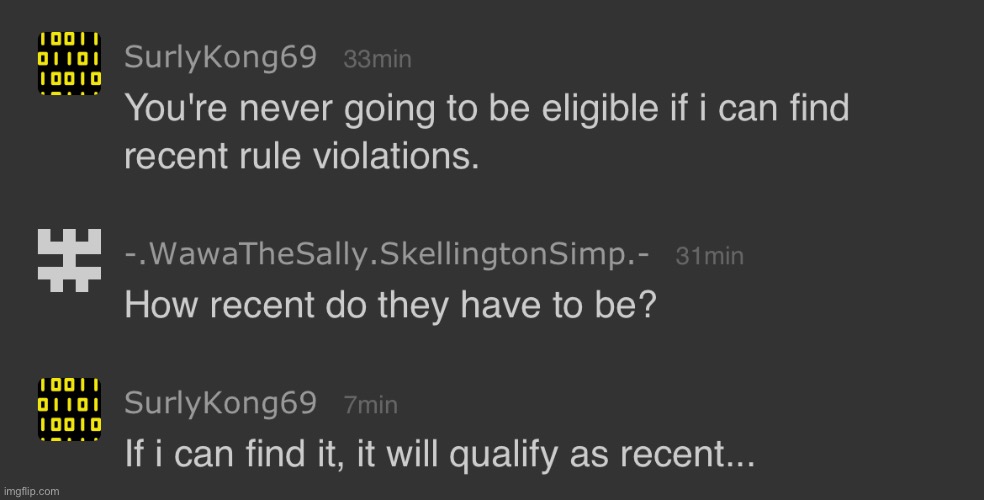The image size is (984, 500).
Task: Select the line "recent rule violations."
Action: pos(302,156)
